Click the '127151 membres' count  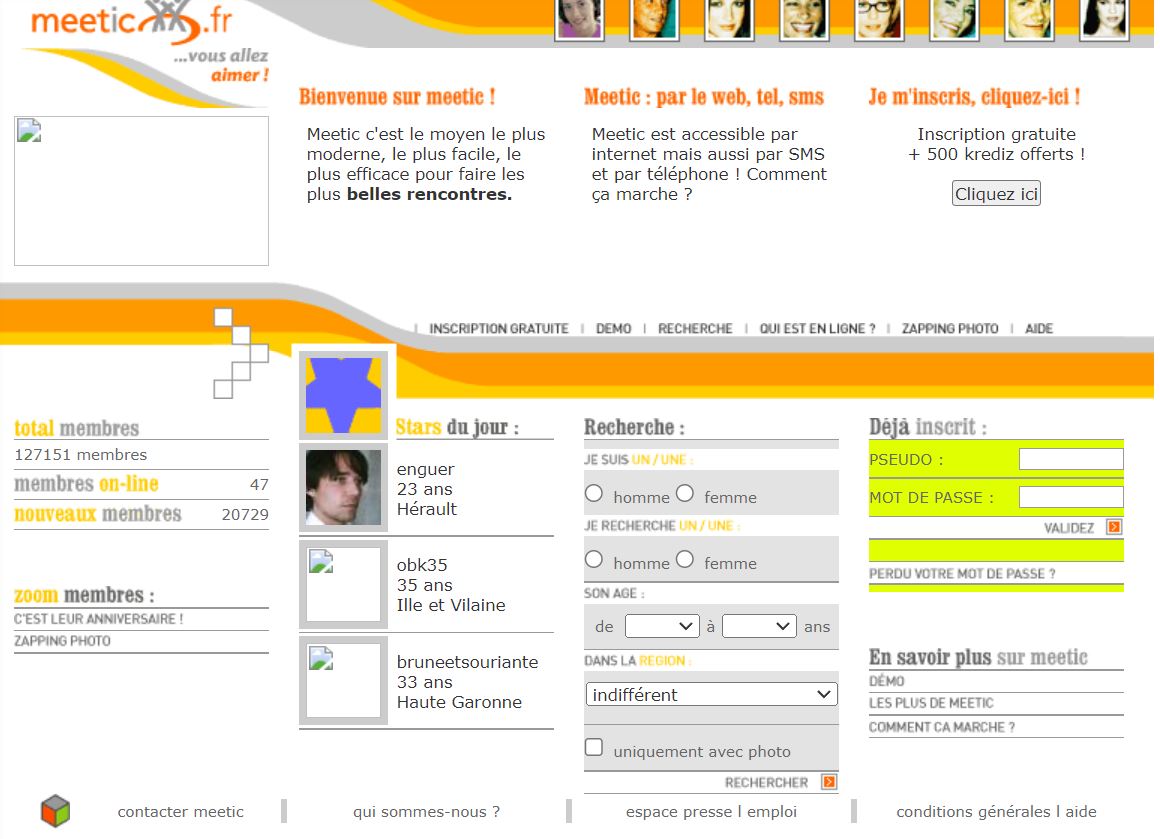tap(81, 455)
